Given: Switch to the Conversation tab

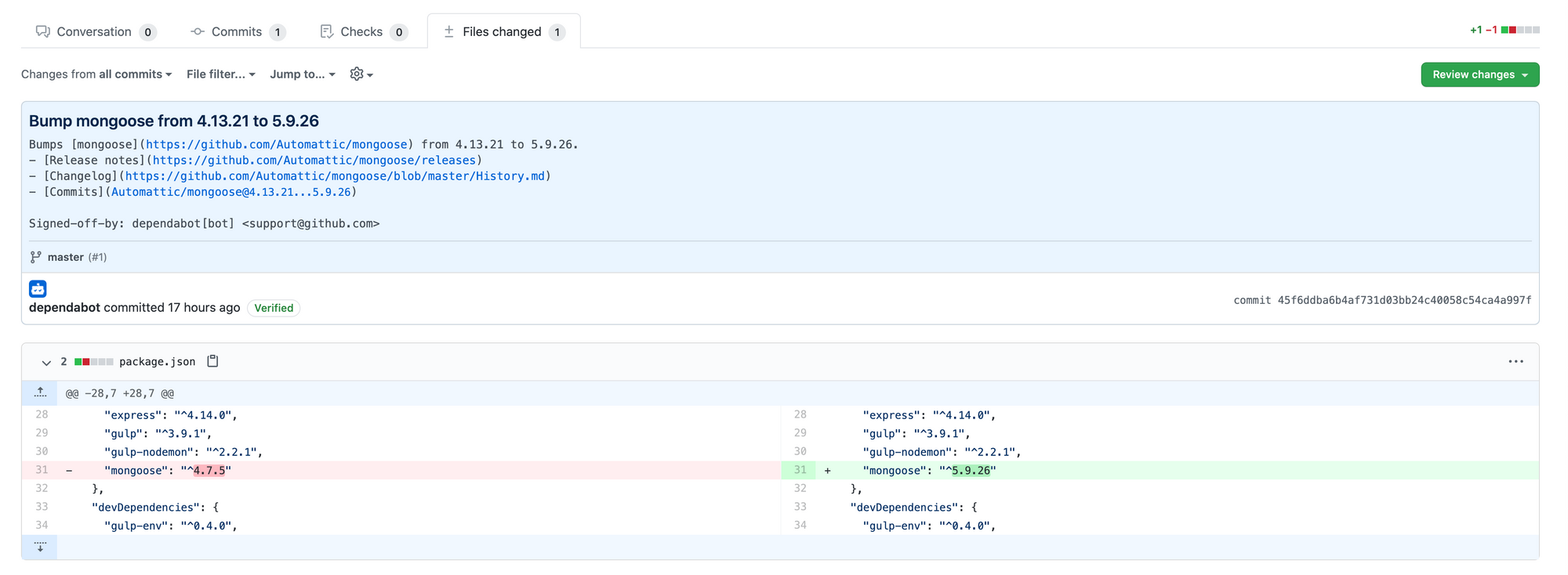Looking at the screenshot, I should pyautogui.click(x=94, y=32).
